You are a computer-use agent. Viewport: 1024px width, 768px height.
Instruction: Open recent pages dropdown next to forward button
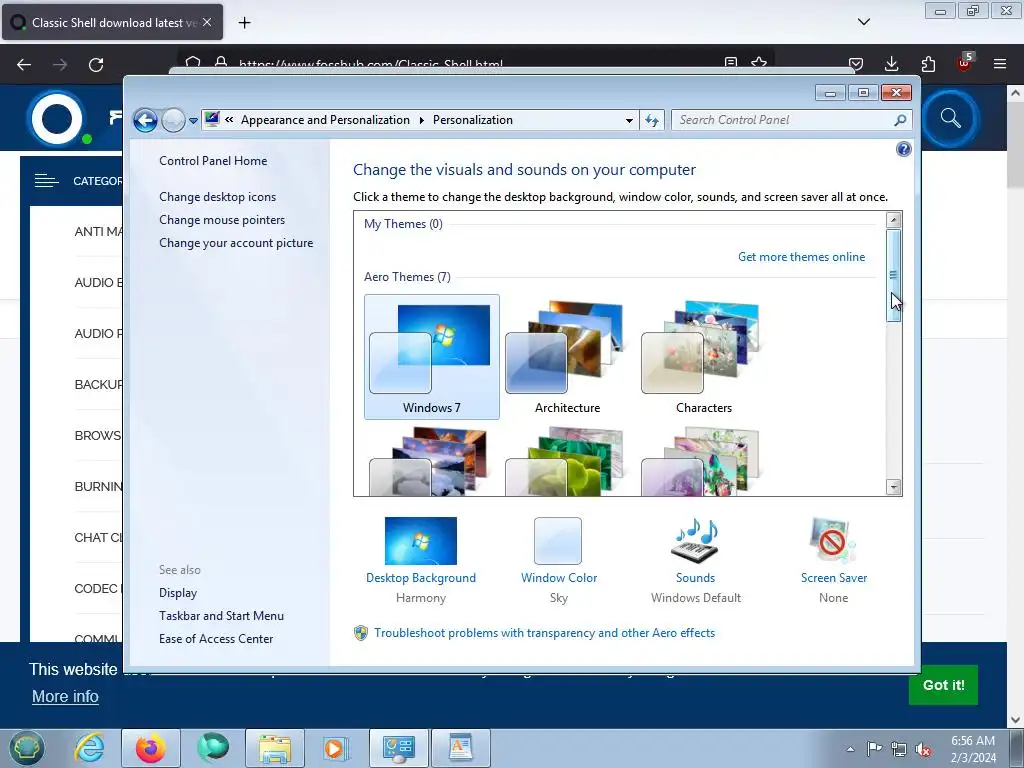[193, 121]
